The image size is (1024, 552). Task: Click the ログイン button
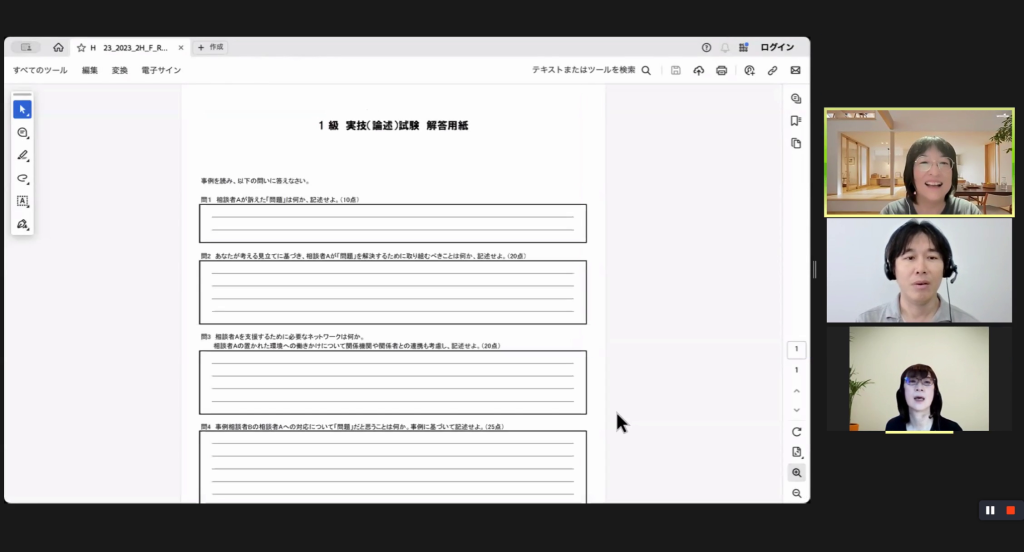(777, 47)
